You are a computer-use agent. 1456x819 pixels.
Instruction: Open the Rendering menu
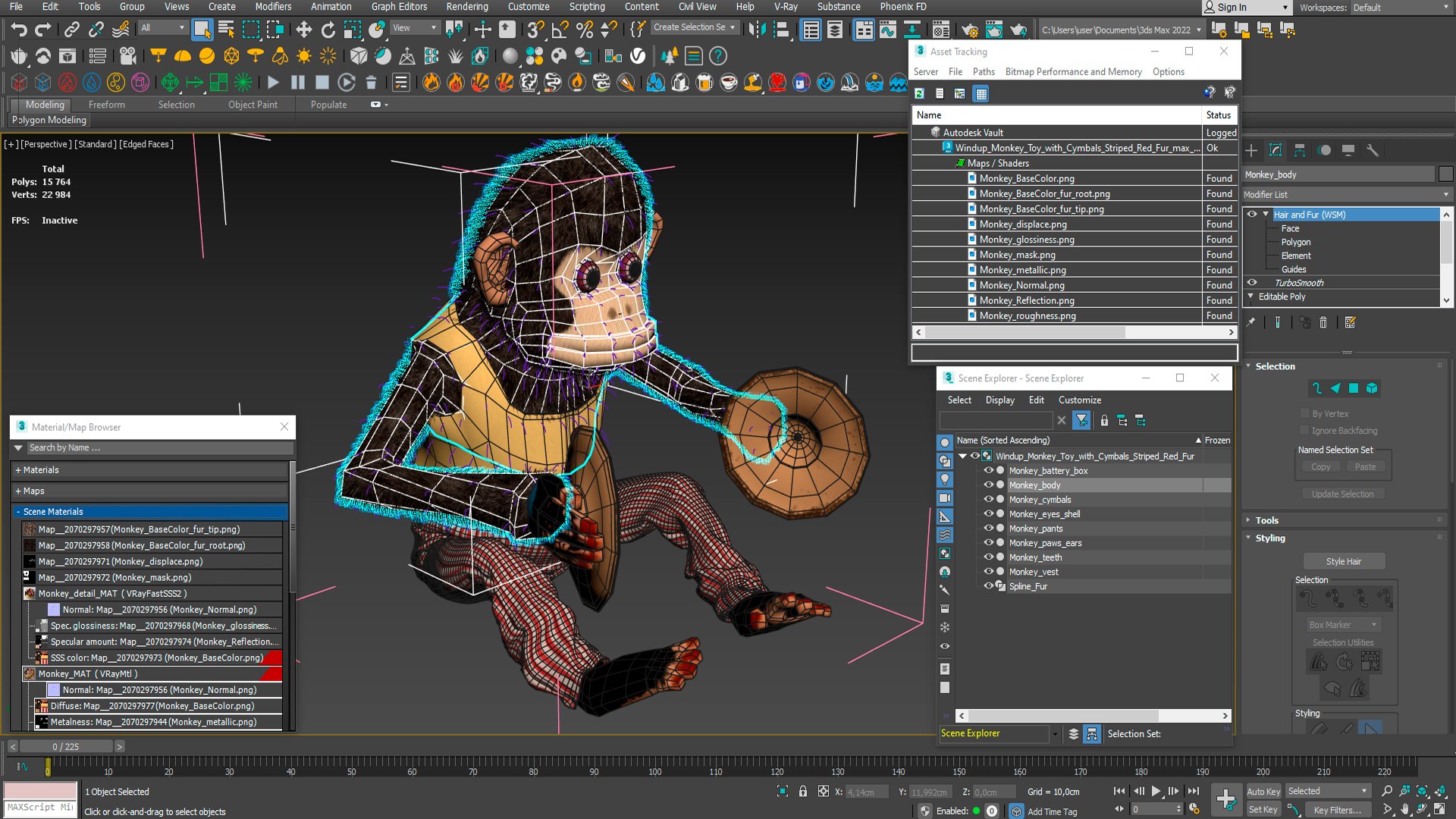(466, 7)
